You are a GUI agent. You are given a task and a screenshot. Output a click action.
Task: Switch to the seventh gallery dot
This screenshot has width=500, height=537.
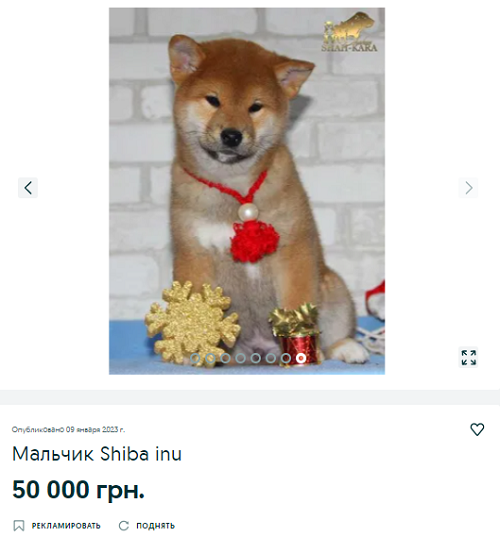point(286,358)
